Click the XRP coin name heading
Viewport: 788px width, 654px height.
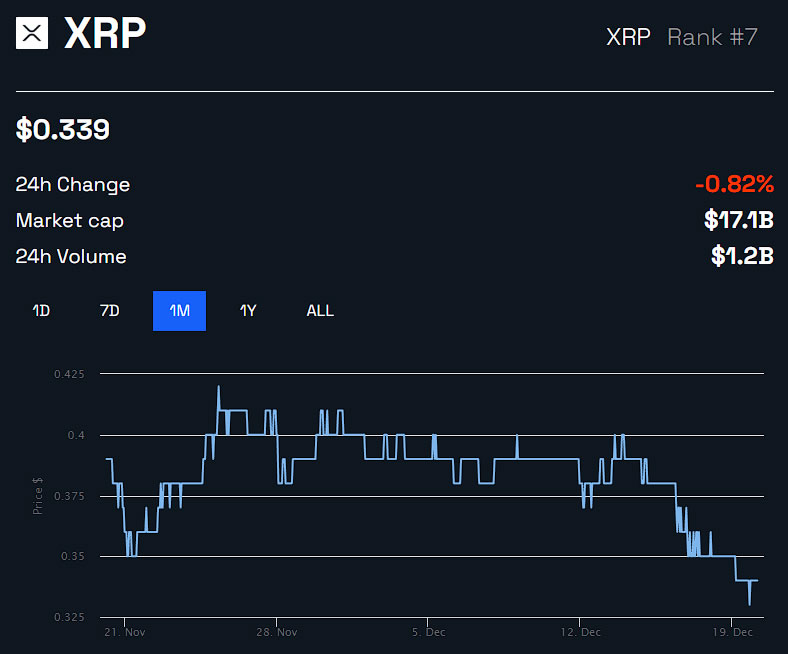pos(105,34)
